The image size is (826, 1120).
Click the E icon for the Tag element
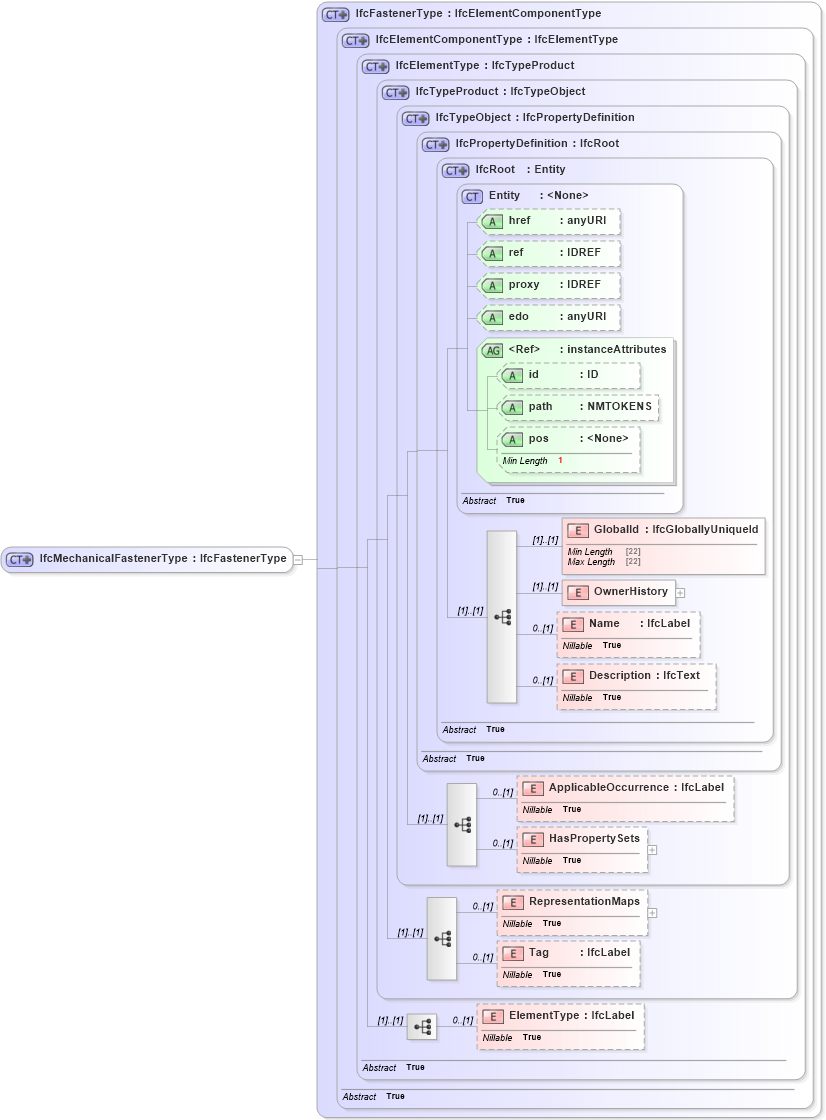point(512,952)
